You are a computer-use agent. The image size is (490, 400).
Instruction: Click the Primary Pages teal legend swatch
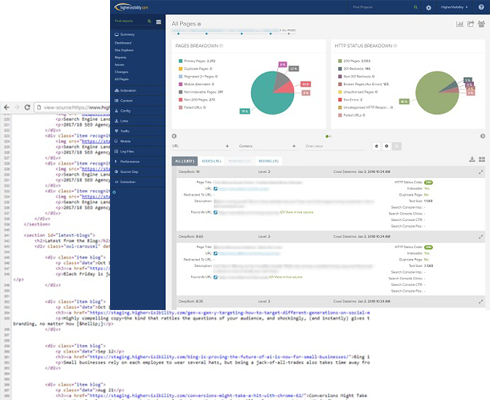(x=180, y=61)
